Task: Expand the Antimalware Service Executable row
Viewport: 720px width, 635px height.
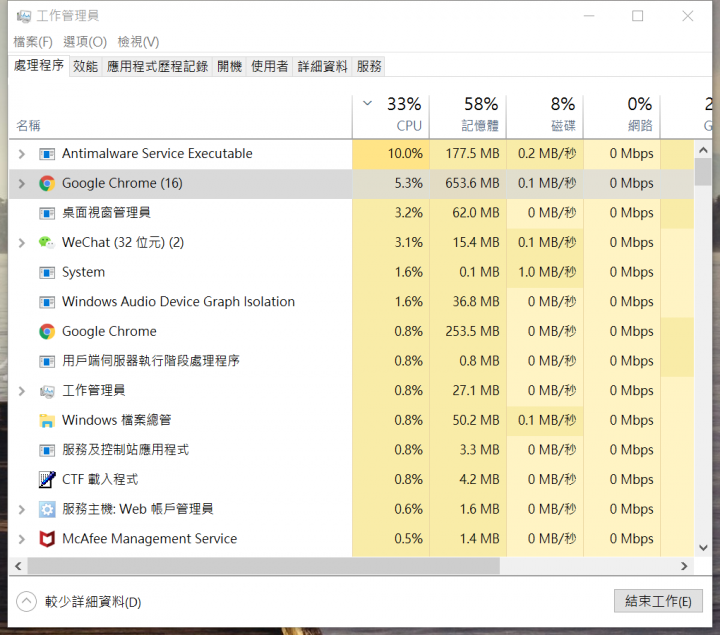Action: (22, 154)
